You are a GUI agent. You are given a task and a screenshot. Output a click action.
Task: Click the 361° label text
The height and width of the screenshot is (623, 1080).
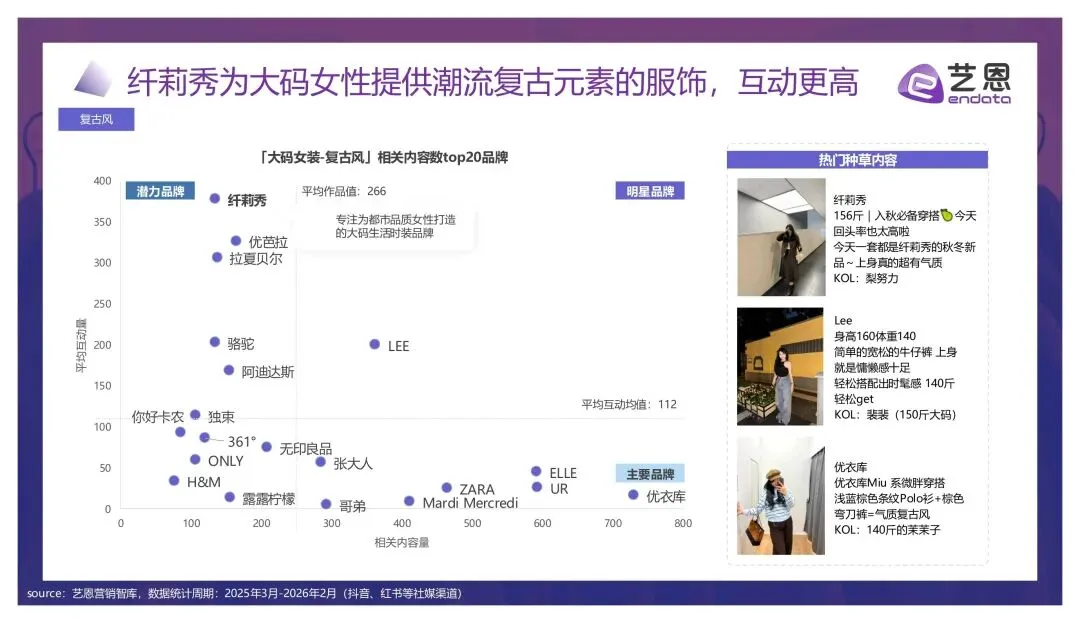pos(242,441)
